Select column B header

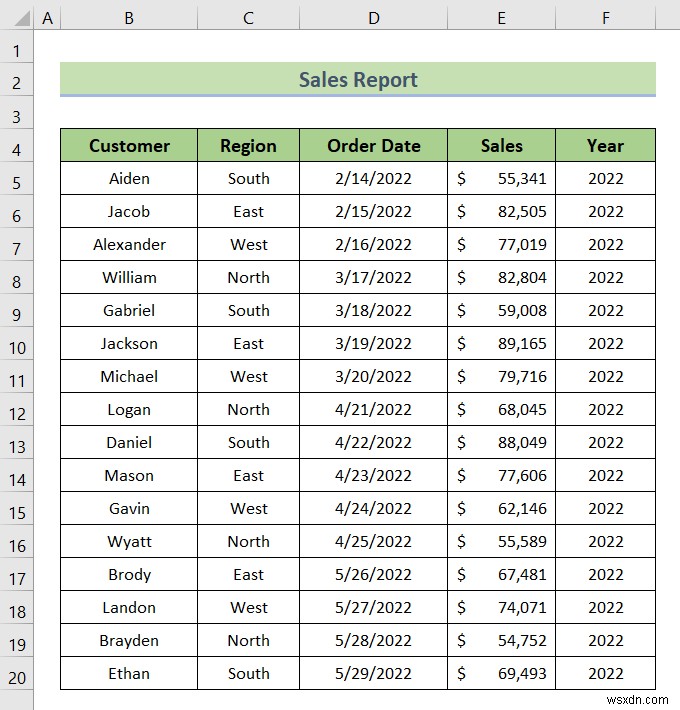click(129, 18)
